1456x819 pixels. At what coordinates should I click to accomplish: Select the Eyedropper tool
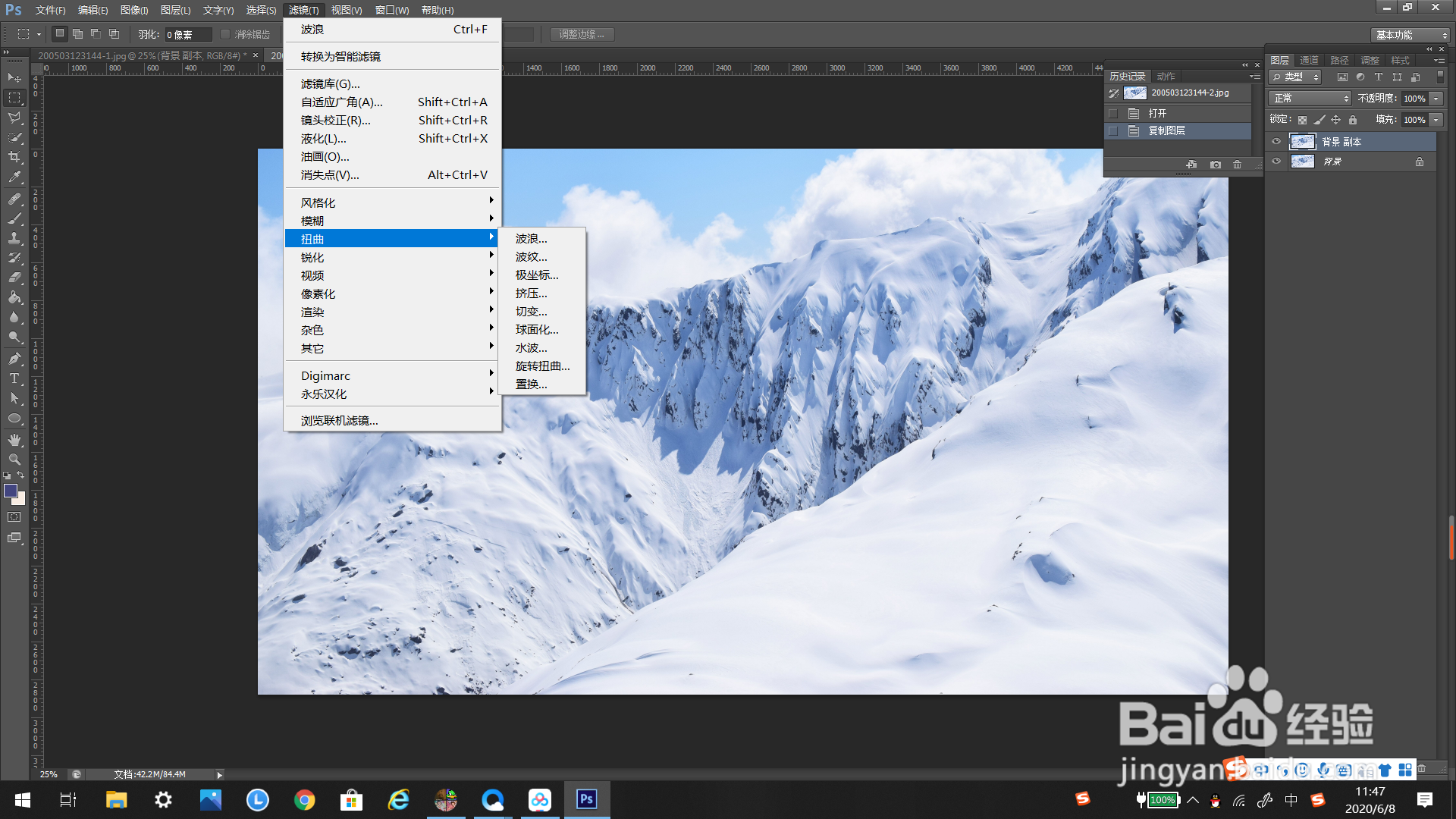(x=14, y=177)
